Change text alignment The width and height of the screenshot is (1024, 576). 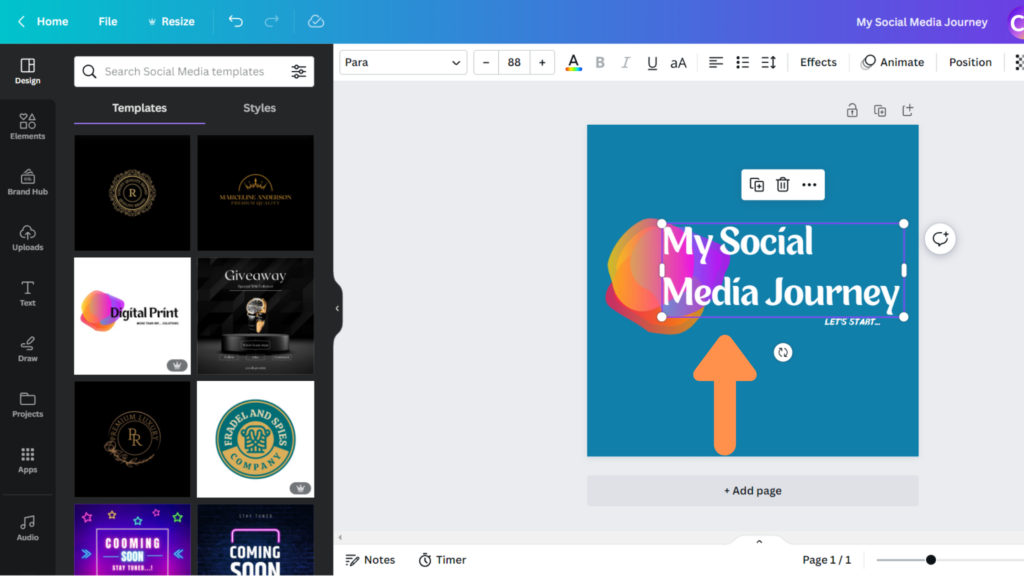[x=716, y=63]
